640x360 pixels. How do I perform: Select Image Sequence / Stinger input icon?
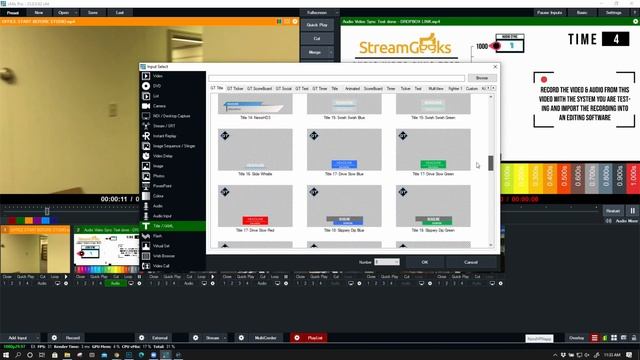(x=146, y=146)
